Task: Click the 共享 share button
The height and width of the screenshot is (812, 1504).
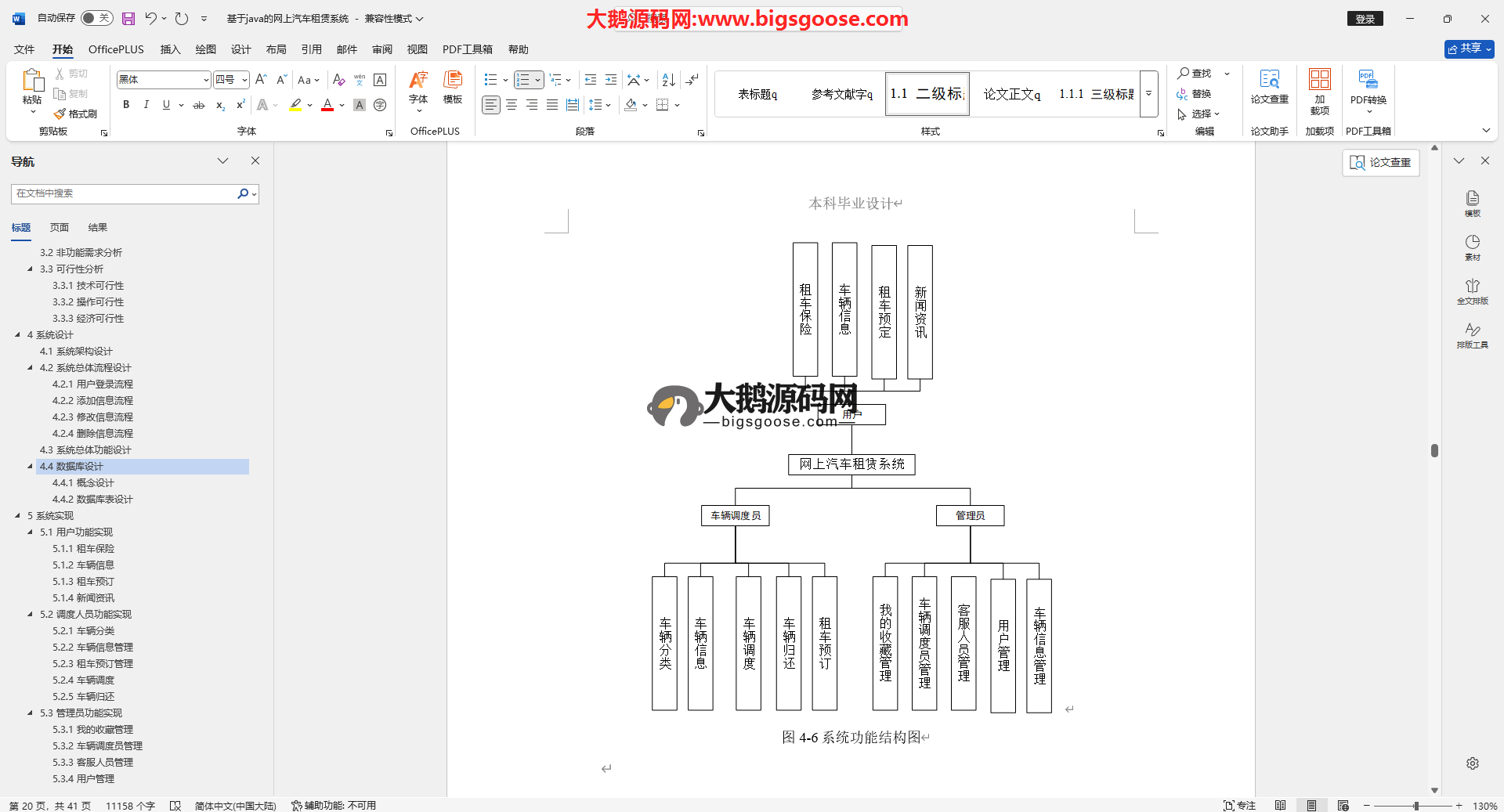Action: pos(1469,49)
